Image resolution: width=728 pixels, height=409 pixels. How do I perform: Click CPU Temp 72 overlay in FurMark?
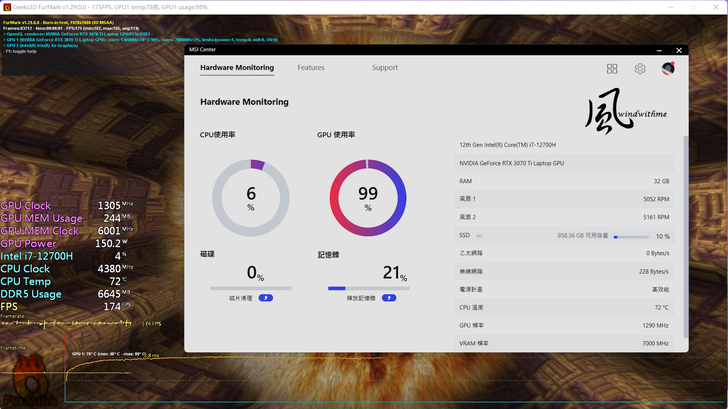64,281
